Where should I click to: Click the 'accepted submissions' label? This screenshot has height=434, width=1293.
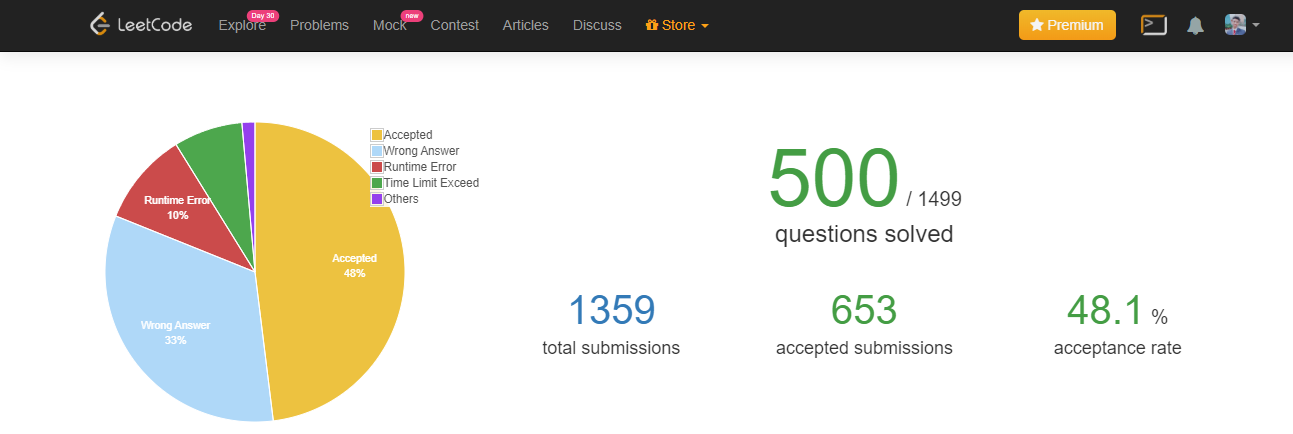[x=864, y=349]
